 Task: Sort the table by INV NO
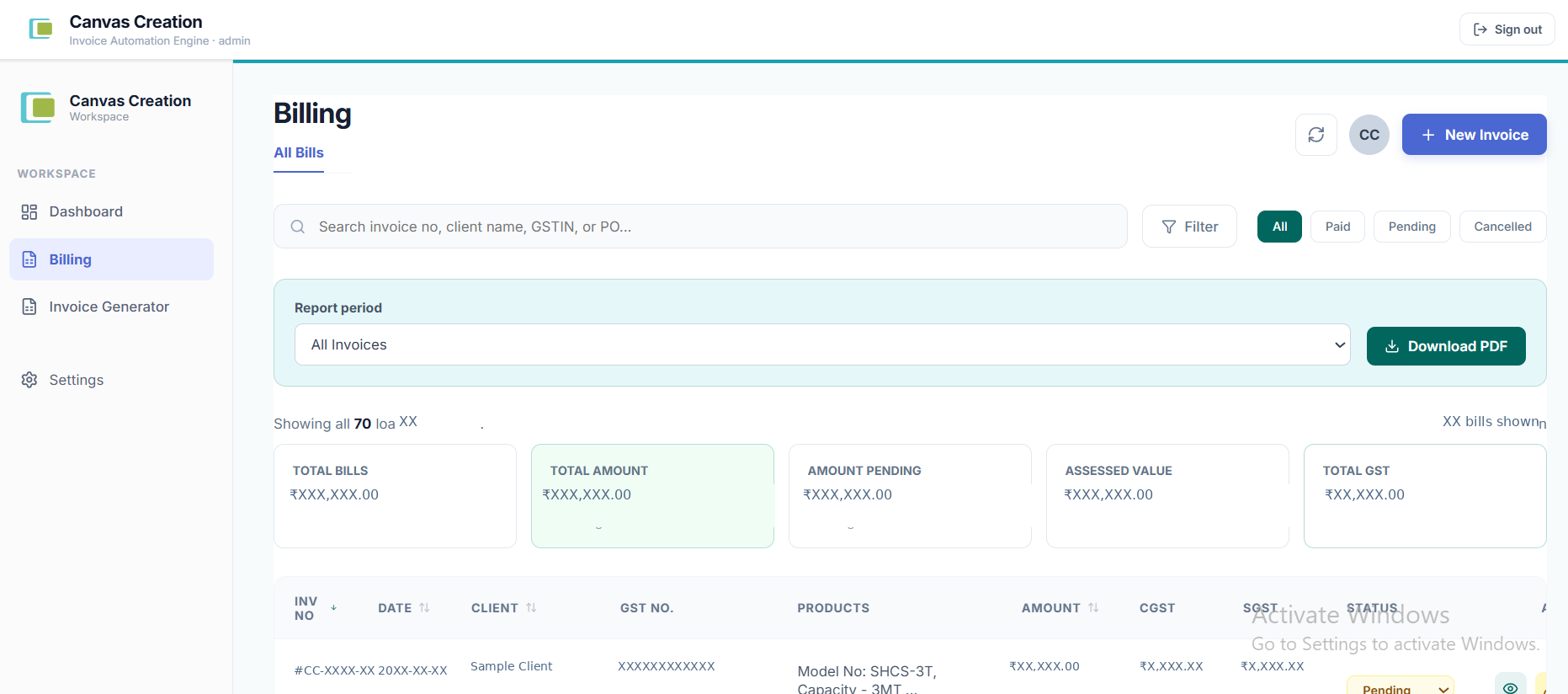316,608
